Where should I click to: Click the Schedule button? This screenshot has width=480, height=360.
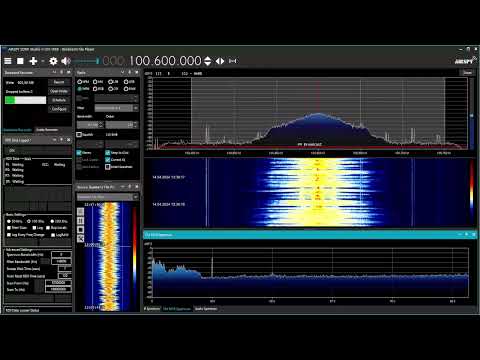click(59, 100)
